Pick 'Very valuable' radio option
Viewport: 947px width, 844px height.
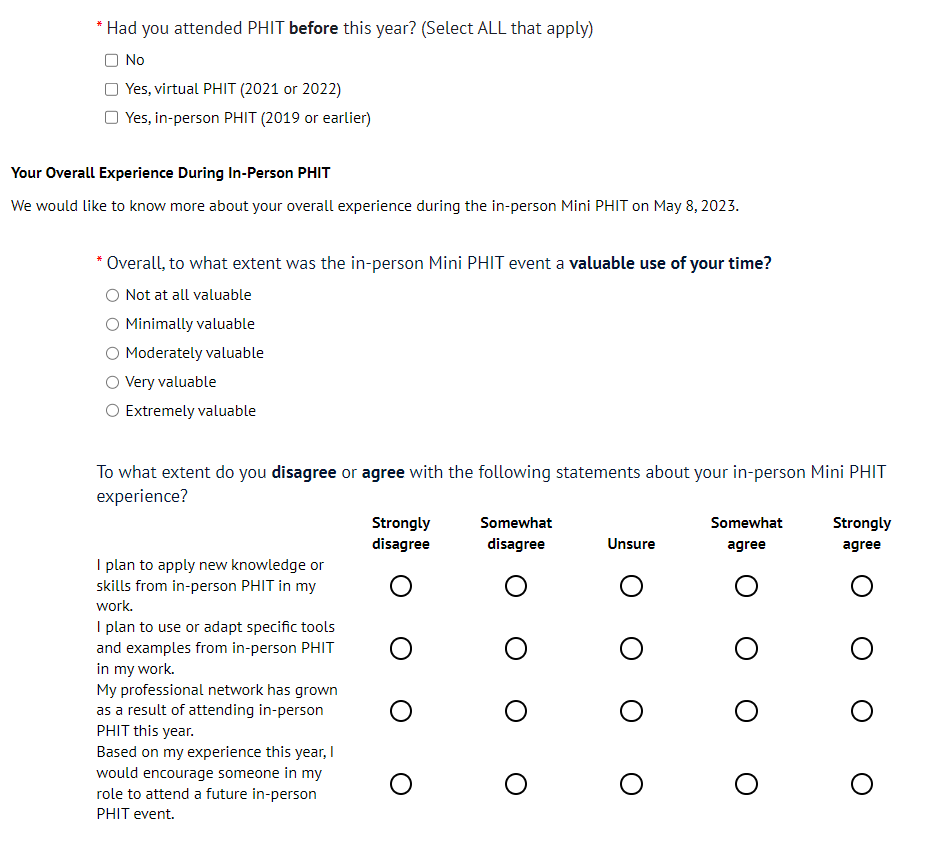coord(112,382)
